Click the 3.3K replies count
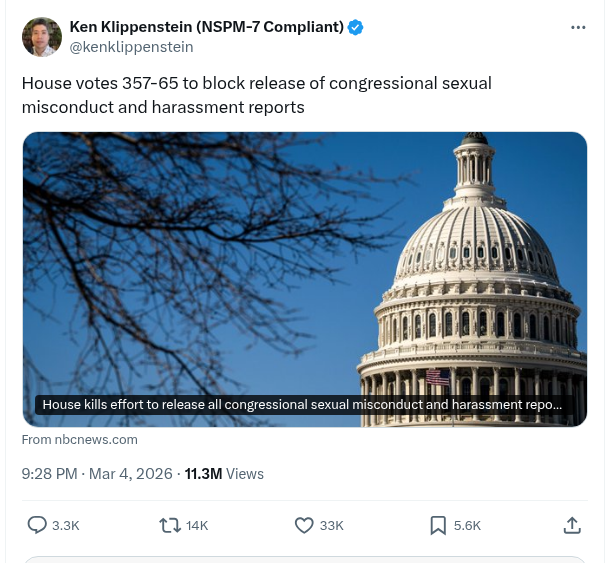Viewport: 608px width, 563px height. point(66,525)
